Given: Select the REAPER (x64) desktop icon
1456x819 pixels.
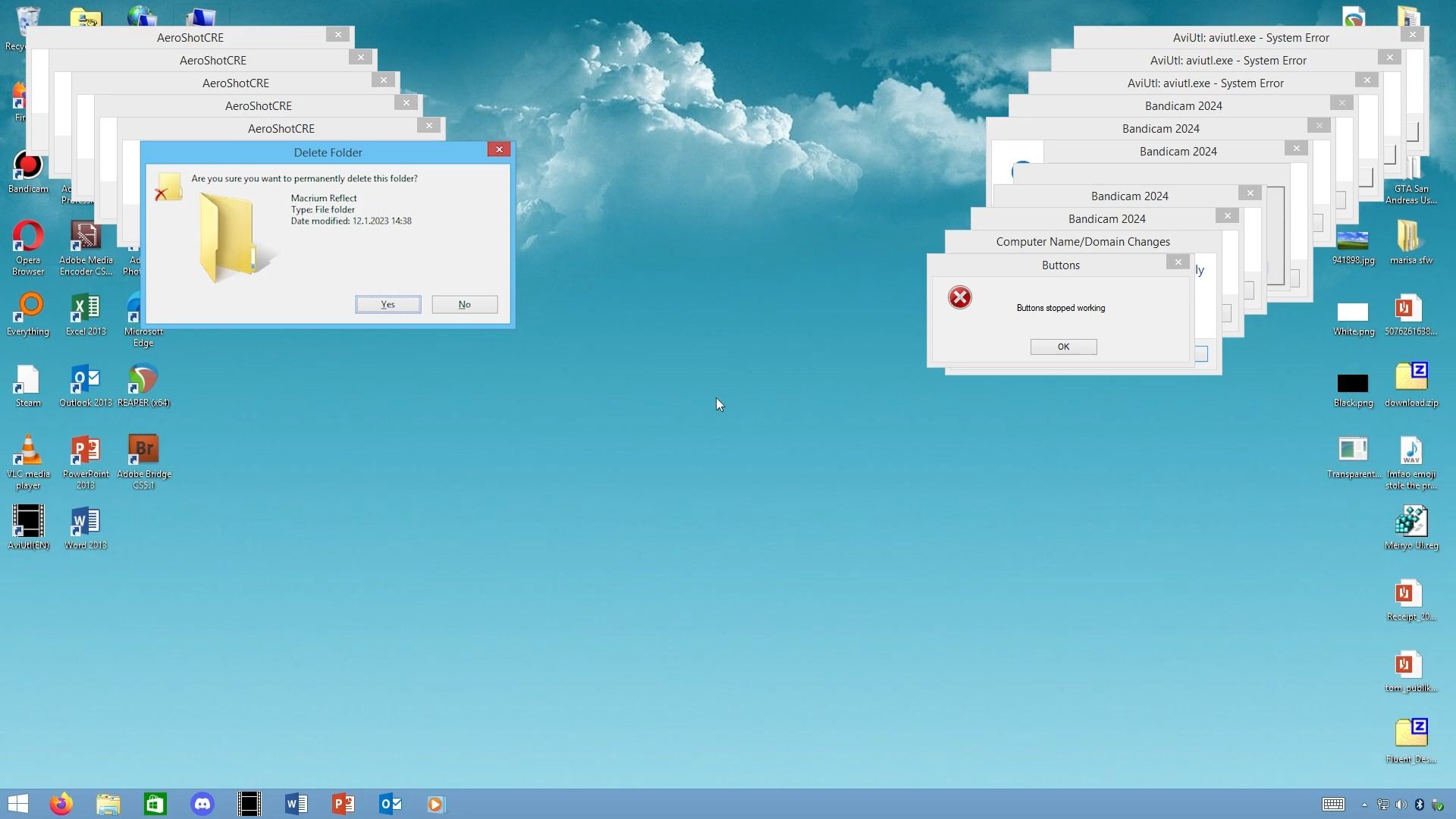Looking at the screenshot, I should click(143, 385).
